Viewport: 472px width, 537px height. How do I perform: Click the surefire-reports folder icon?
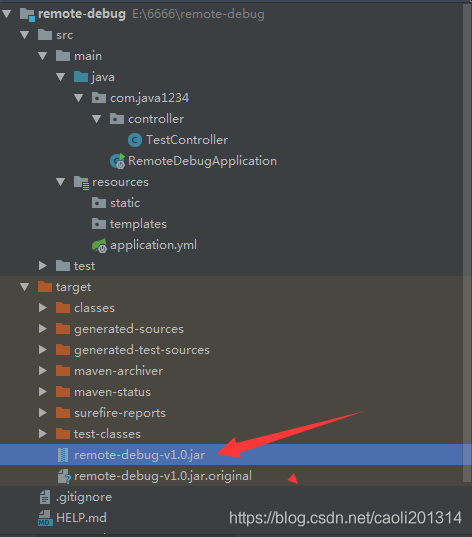63,413
